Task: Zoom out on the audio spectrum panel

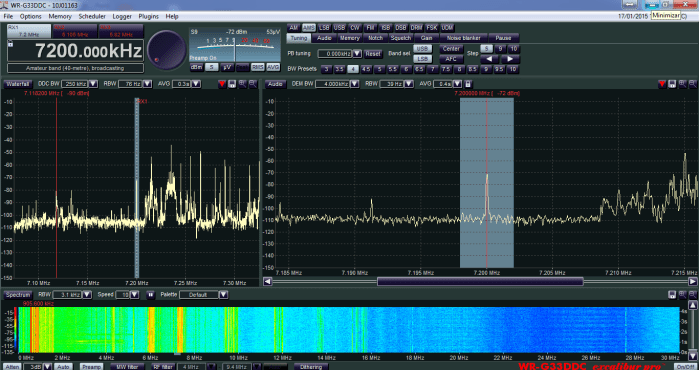Action: pos(693,84)
